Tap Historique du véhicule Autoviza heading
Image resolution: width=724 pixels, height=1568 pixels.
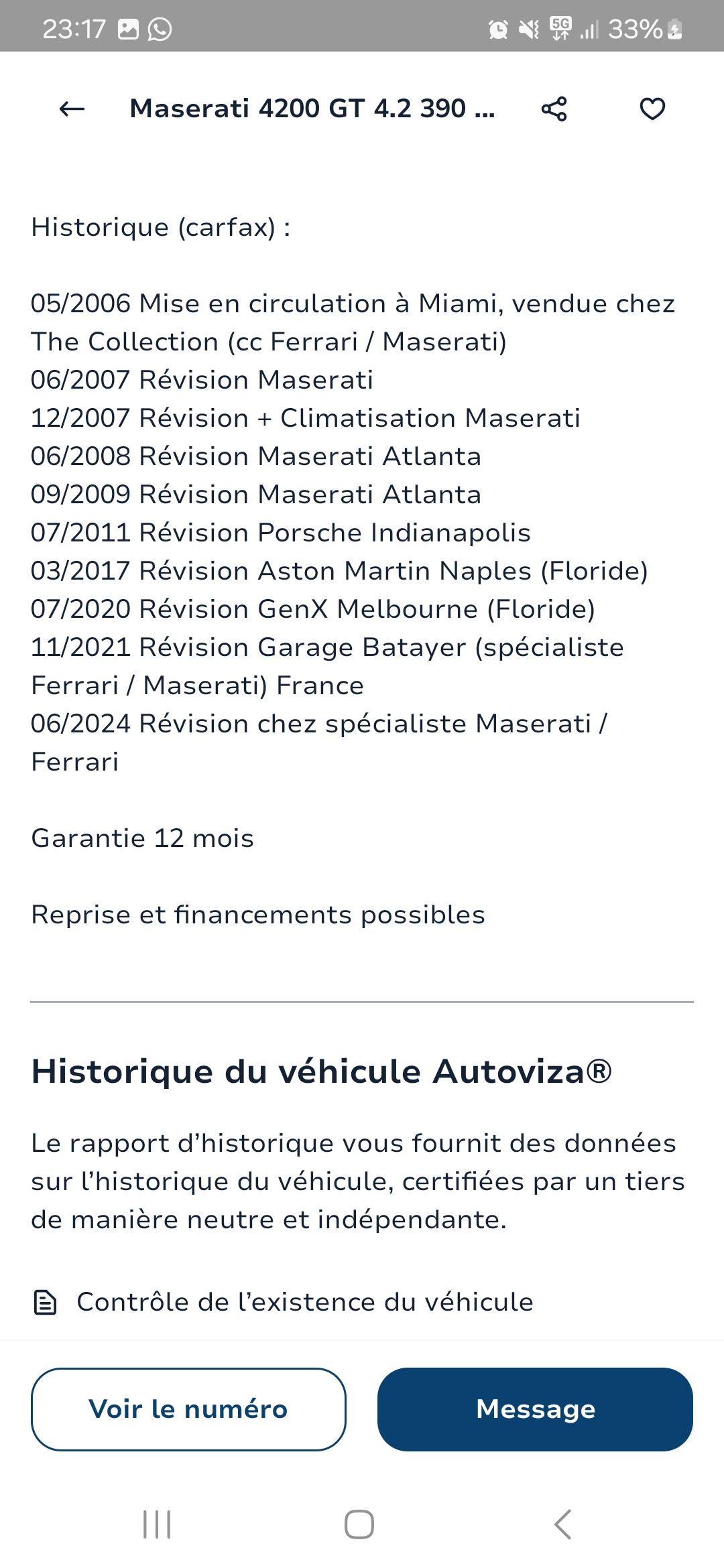coord(322,1071)
